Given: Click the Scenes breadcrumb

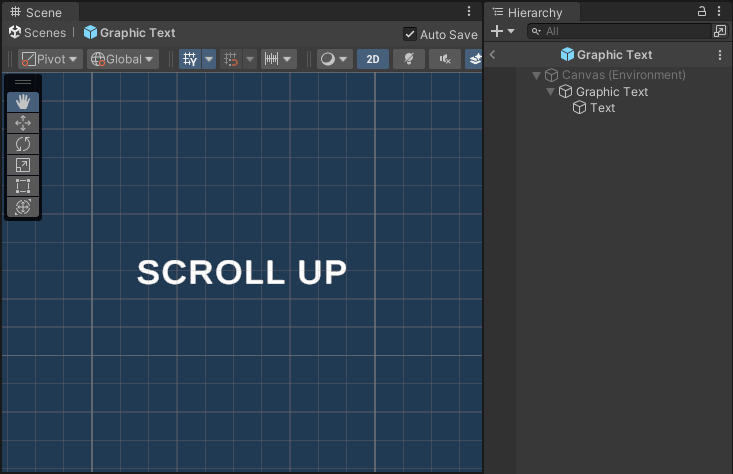Looking at the screenshot, I should (x=37, y=33).
